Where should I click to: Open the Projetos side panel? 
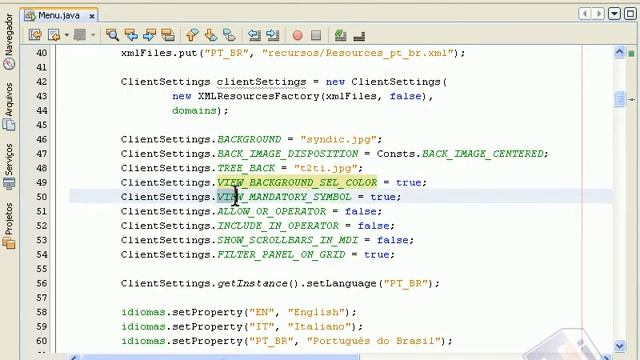click(x=9, y=225)
